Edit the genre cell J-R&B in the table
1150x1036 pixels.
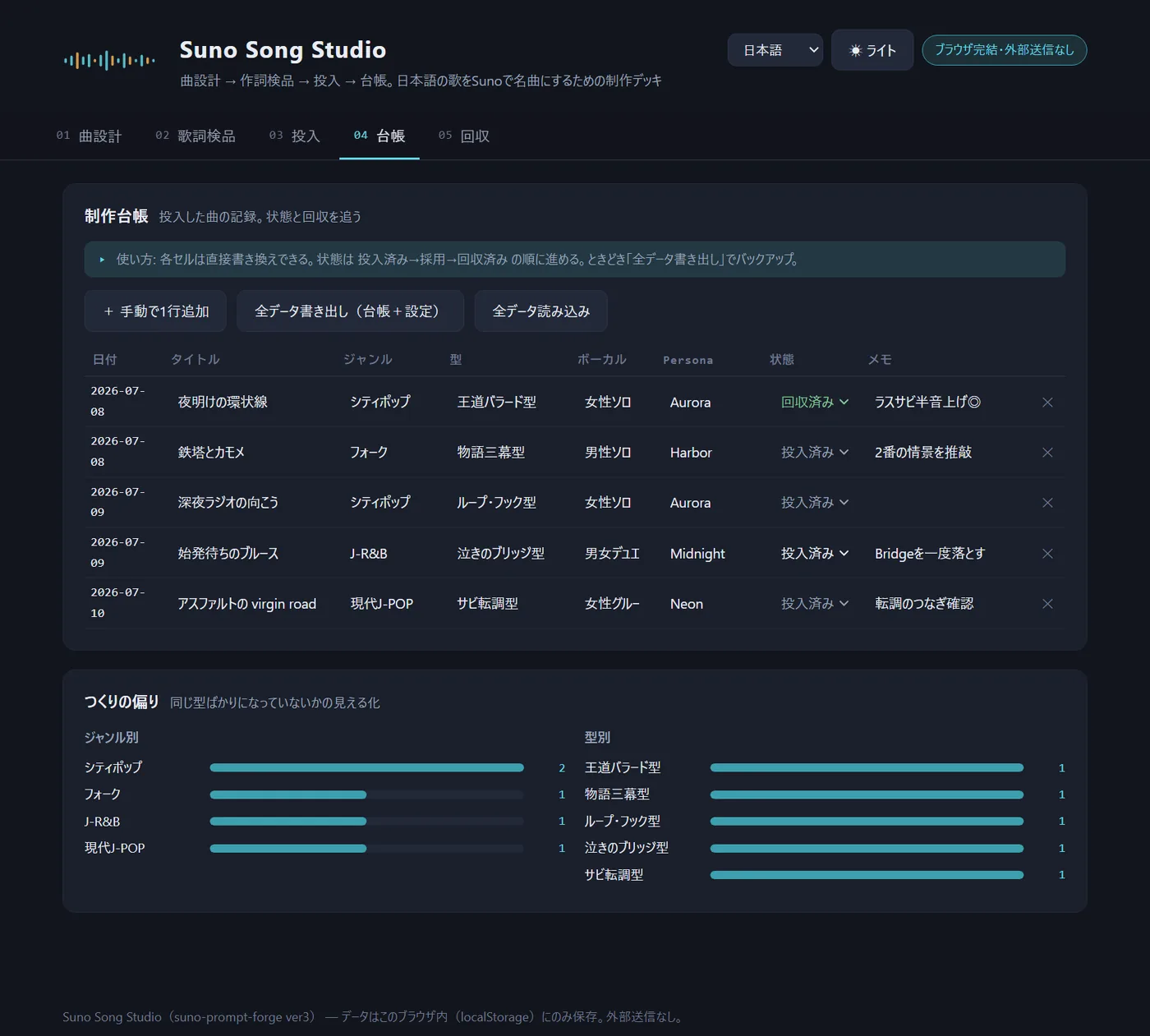click(x=390, y=554)
